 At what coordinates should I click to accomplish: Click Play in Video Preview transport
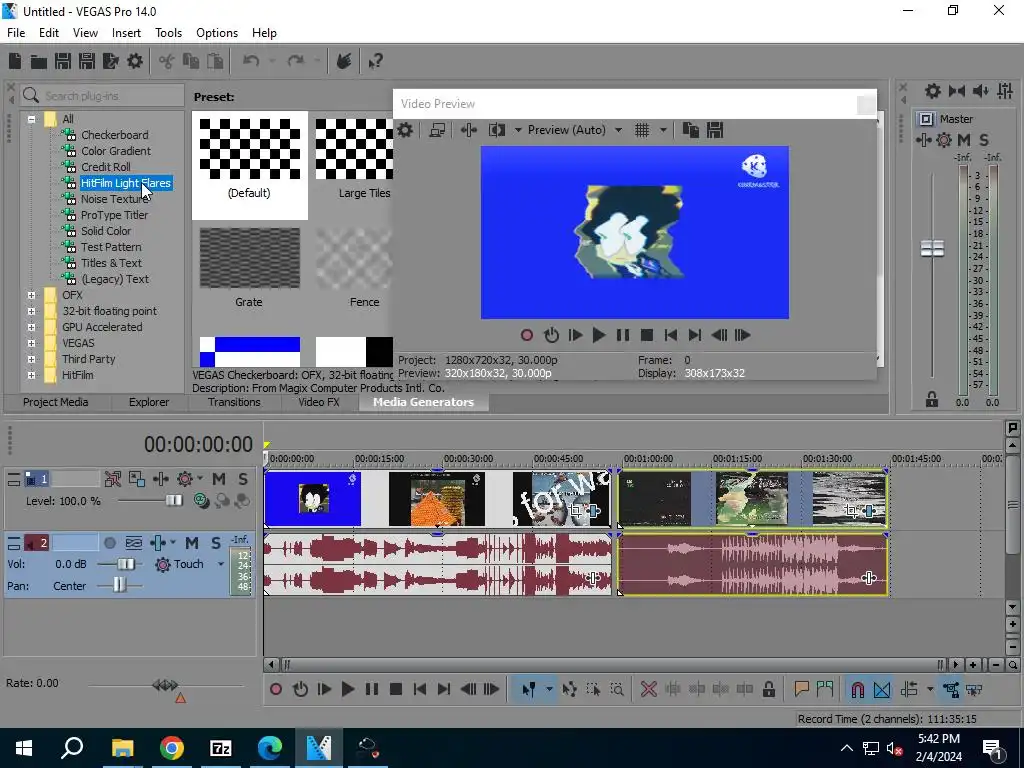[598, 336]
